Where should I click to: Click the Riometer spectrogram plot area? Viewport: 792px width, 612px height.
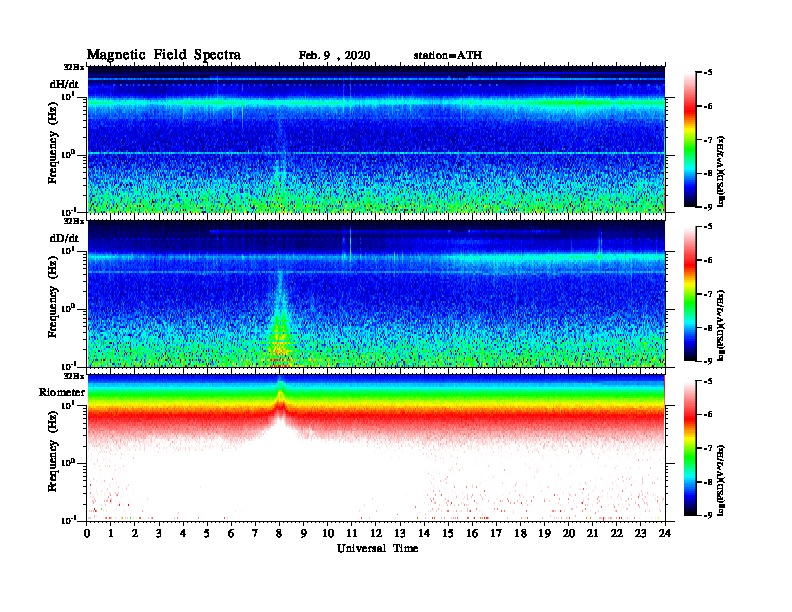[376, 448]
